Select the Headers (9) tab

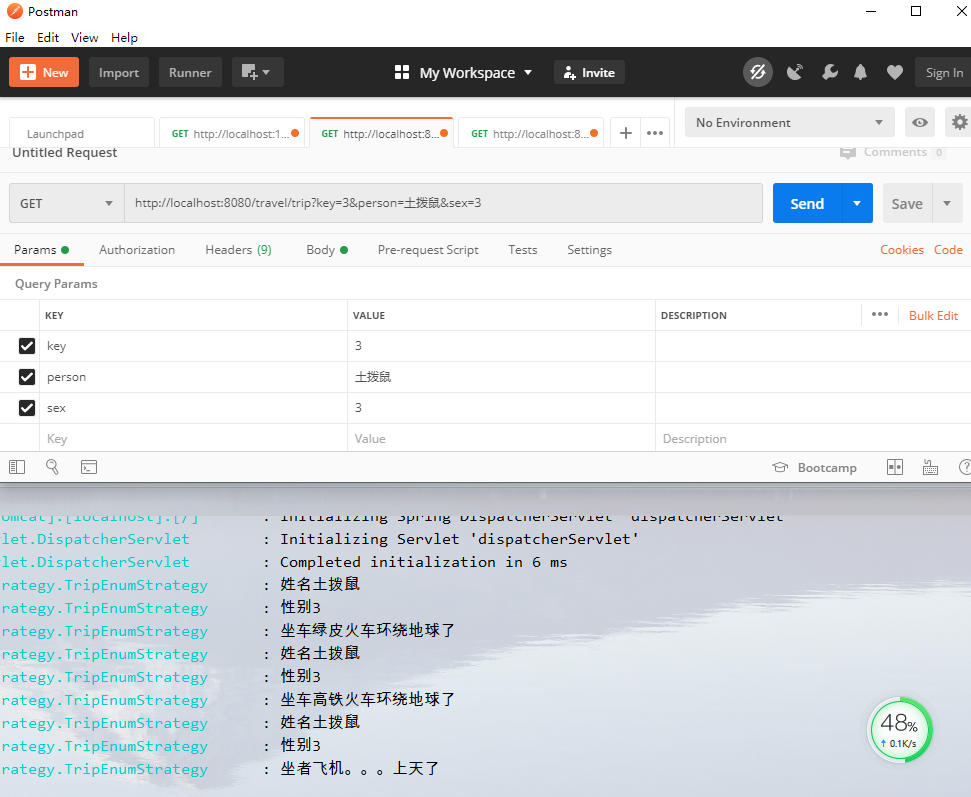[238, 250]
